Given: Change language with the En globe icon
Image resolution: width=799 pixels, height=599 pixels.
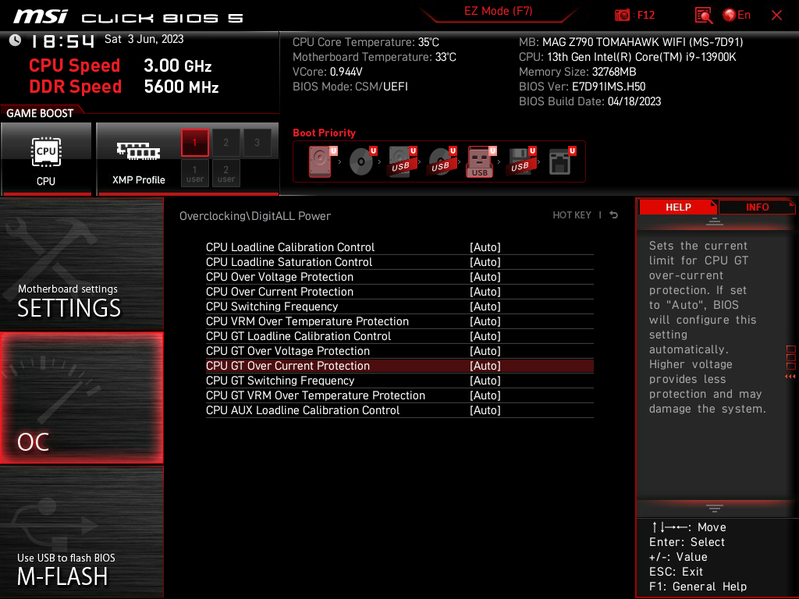Looking at the screenshot, I should click(x=737, y=15).
